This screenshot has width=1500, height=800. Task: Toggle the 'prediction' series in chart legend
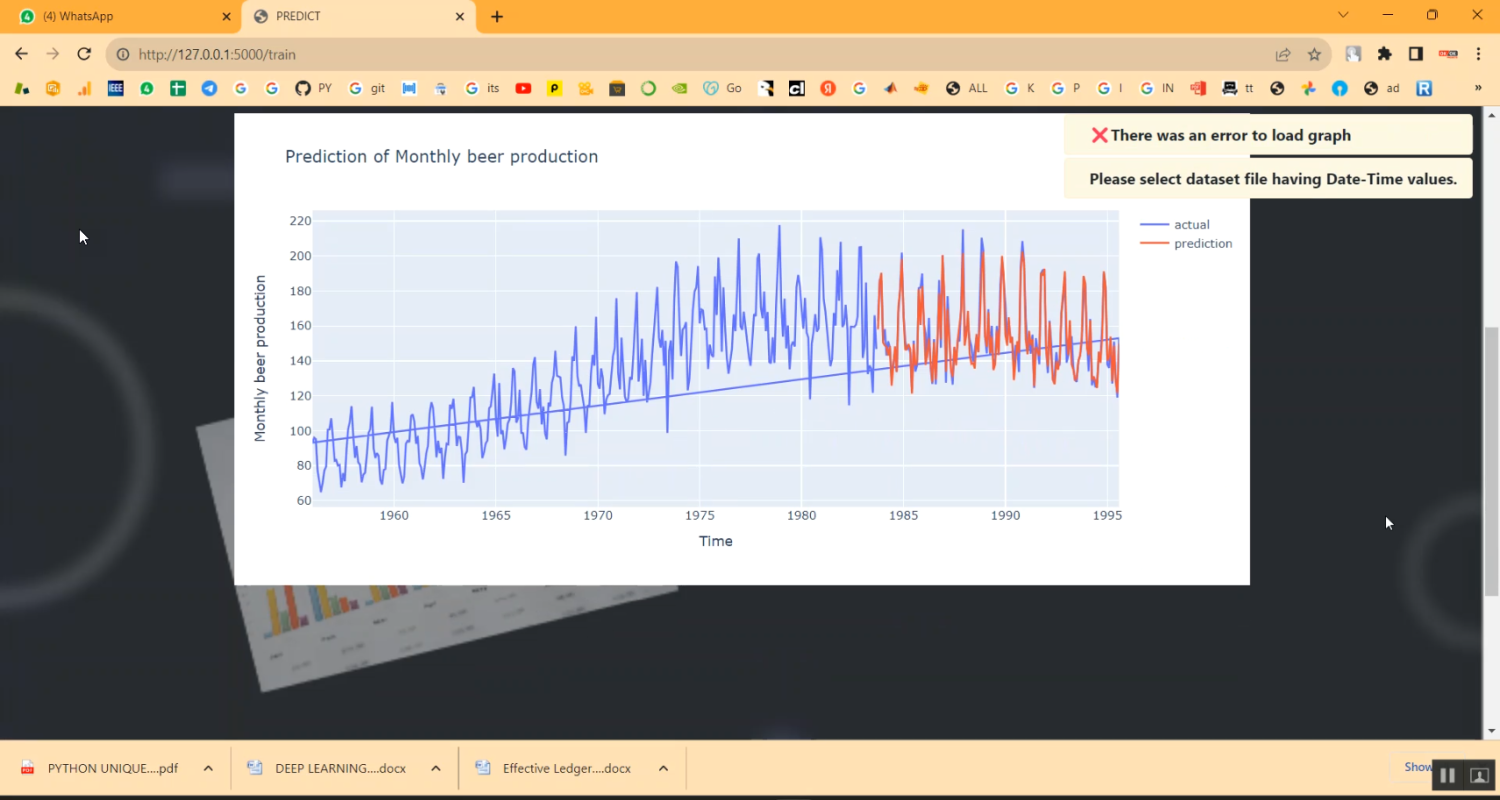coord(1202,244)
